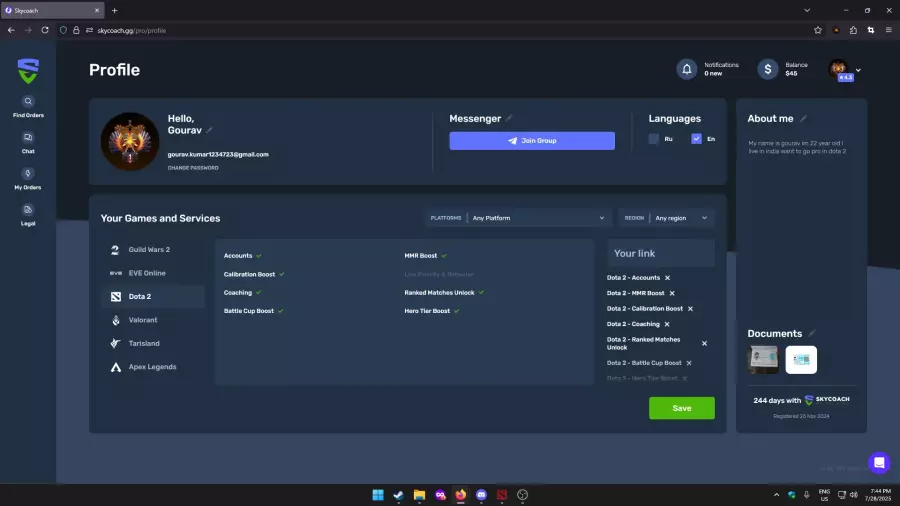Image resolution: width=900 pixels, height=506 pixels.
Task: Go back in browser
Action: (11, 30)
